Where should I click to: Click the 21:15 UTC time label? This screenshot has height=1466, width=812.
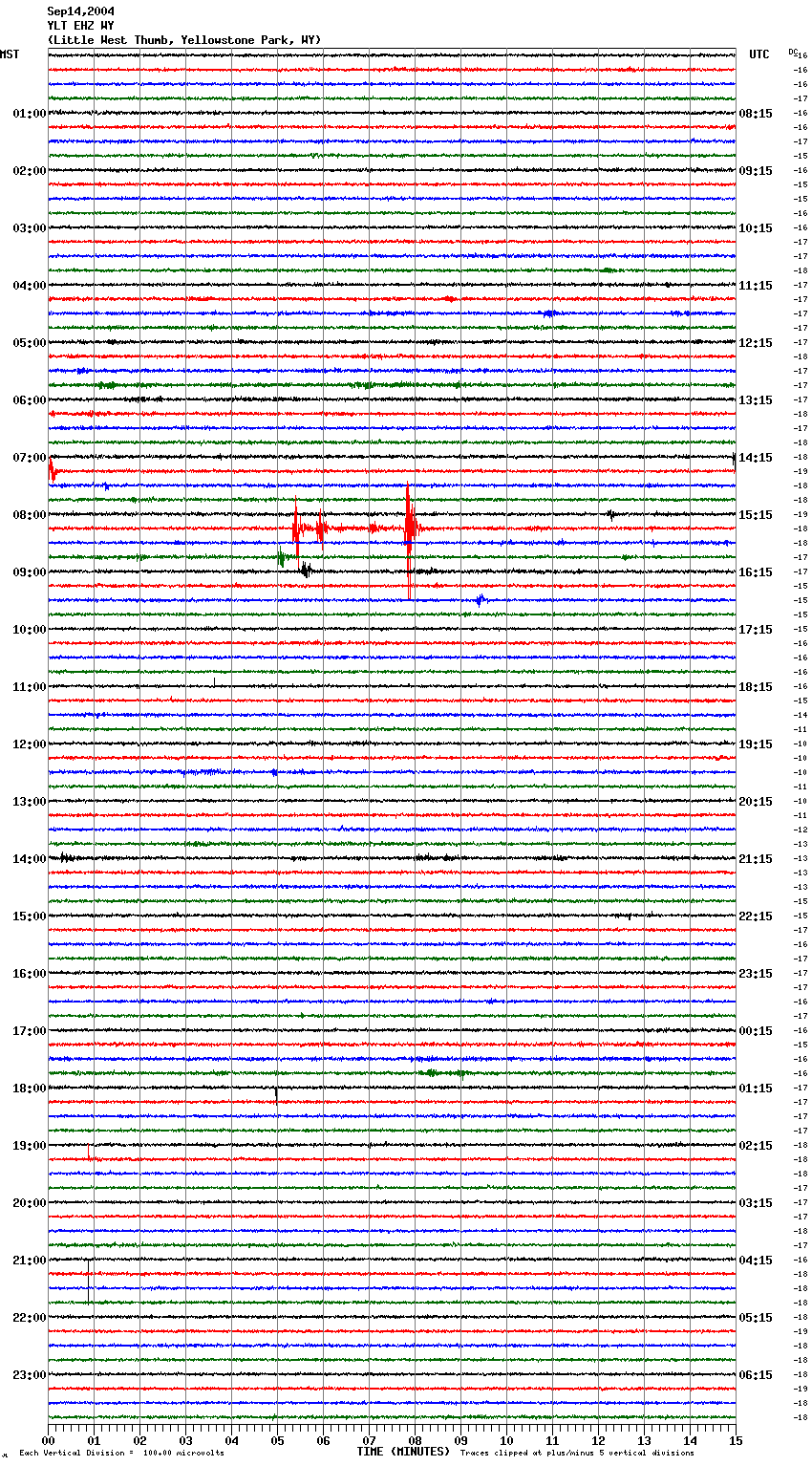tap(756, 859)
